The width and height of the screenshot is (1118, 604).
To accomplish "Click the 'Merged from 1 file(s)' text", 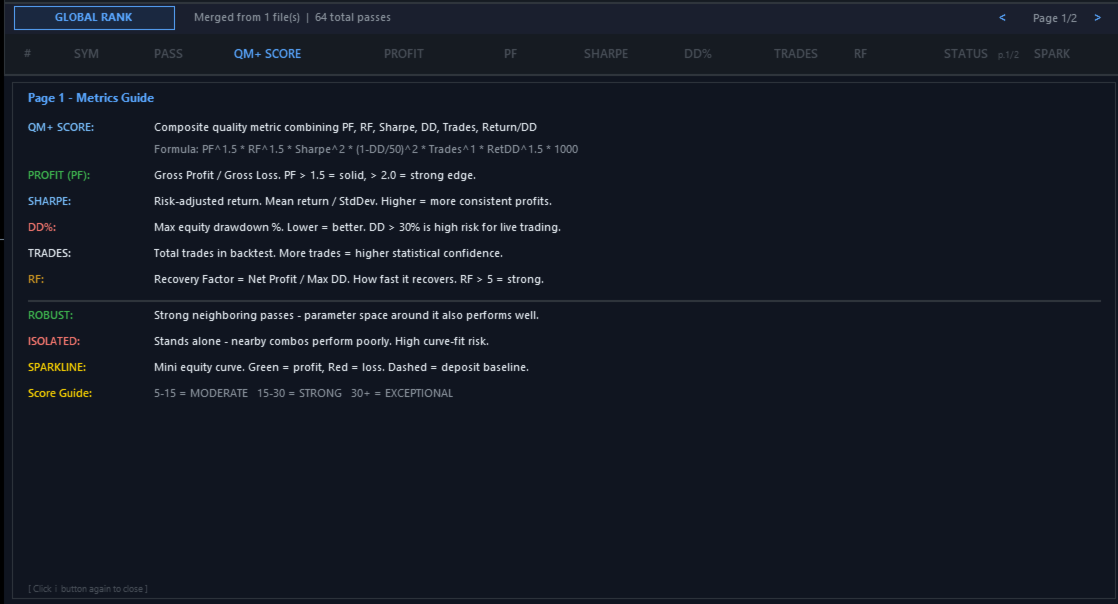I will point(246,18).
